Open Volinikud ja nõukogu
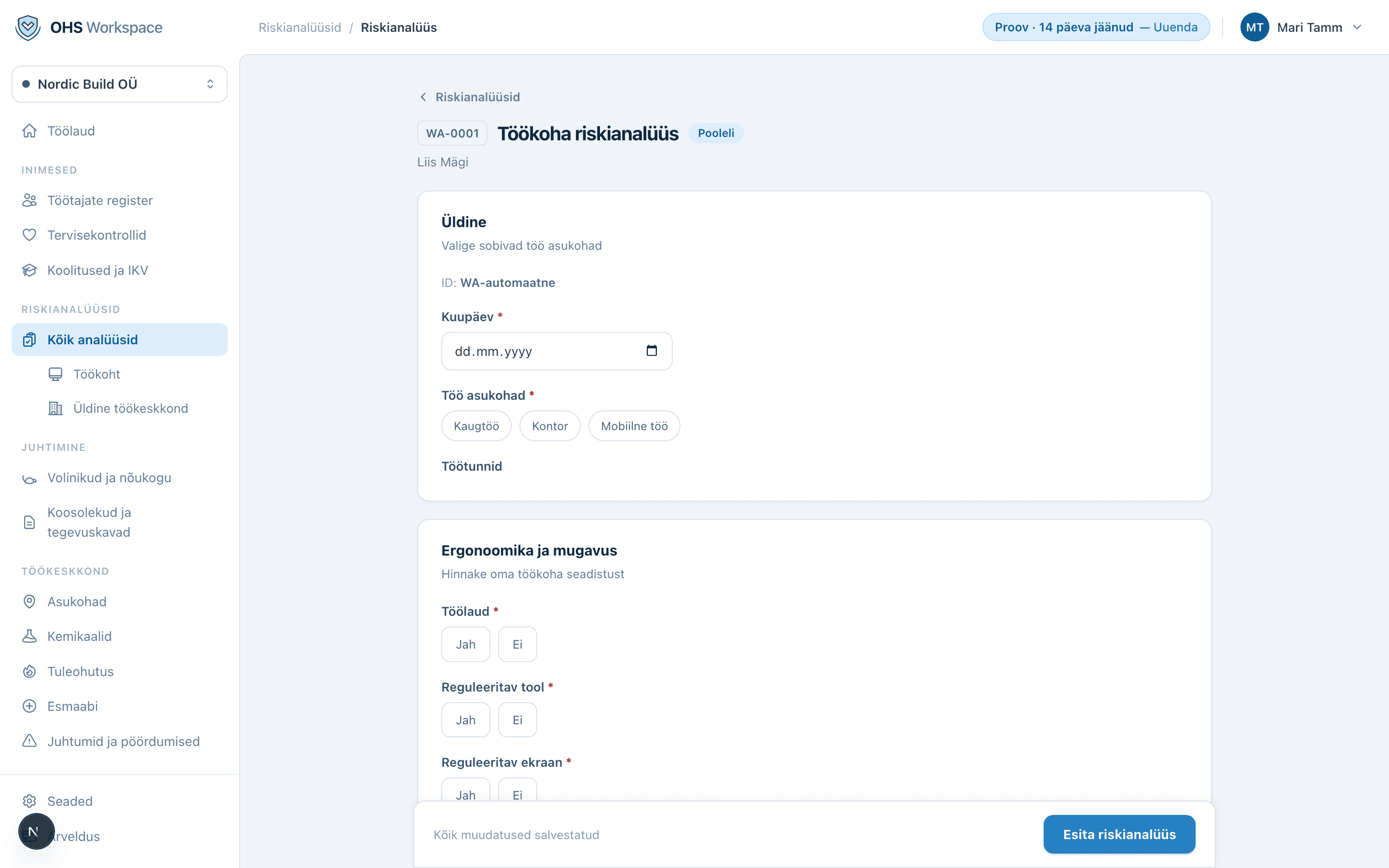 (x=120, y=477)
